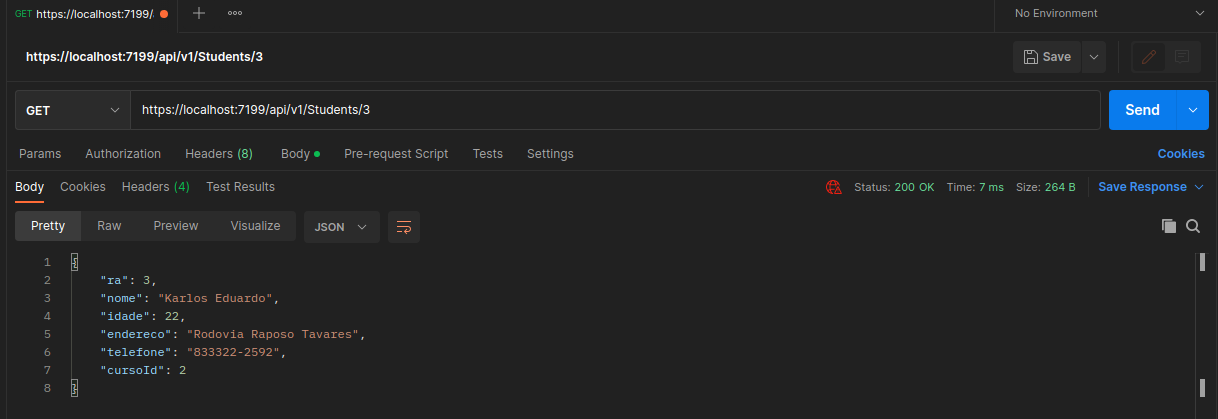Image resolution: width=1218 pixels, height=419 pixels.
Task: Click the Size: 264 B label
Action: [1046, 187]
